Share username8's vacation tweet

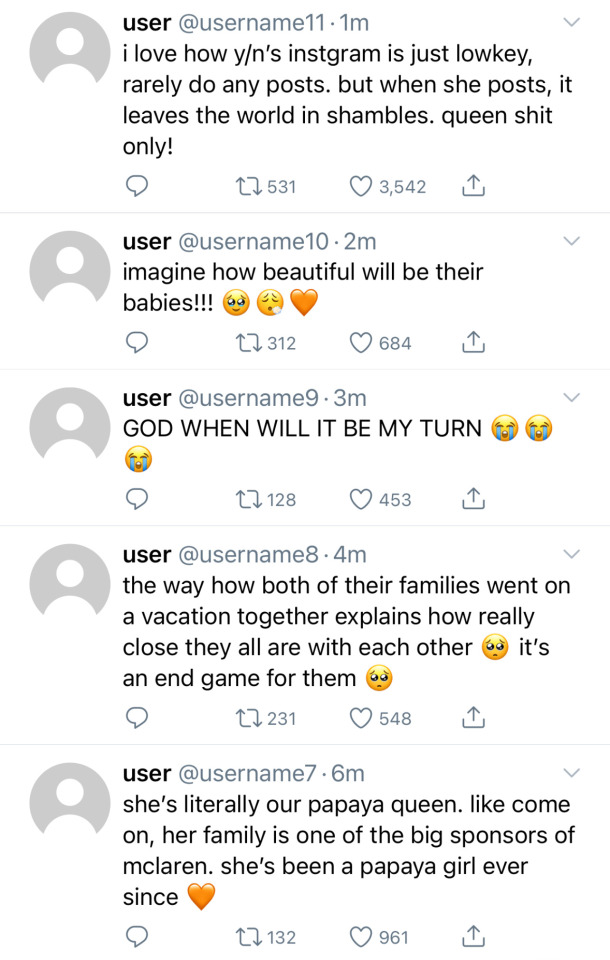(474, 718)
